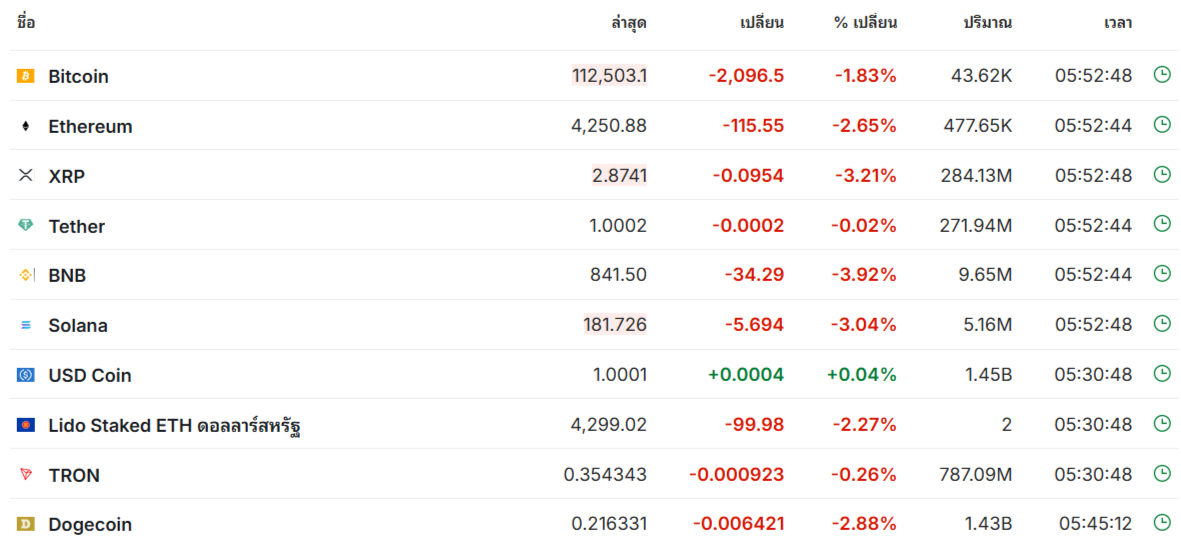
Task: Sort by the ชื่อ column header
Action: click(x=26, y=22)
